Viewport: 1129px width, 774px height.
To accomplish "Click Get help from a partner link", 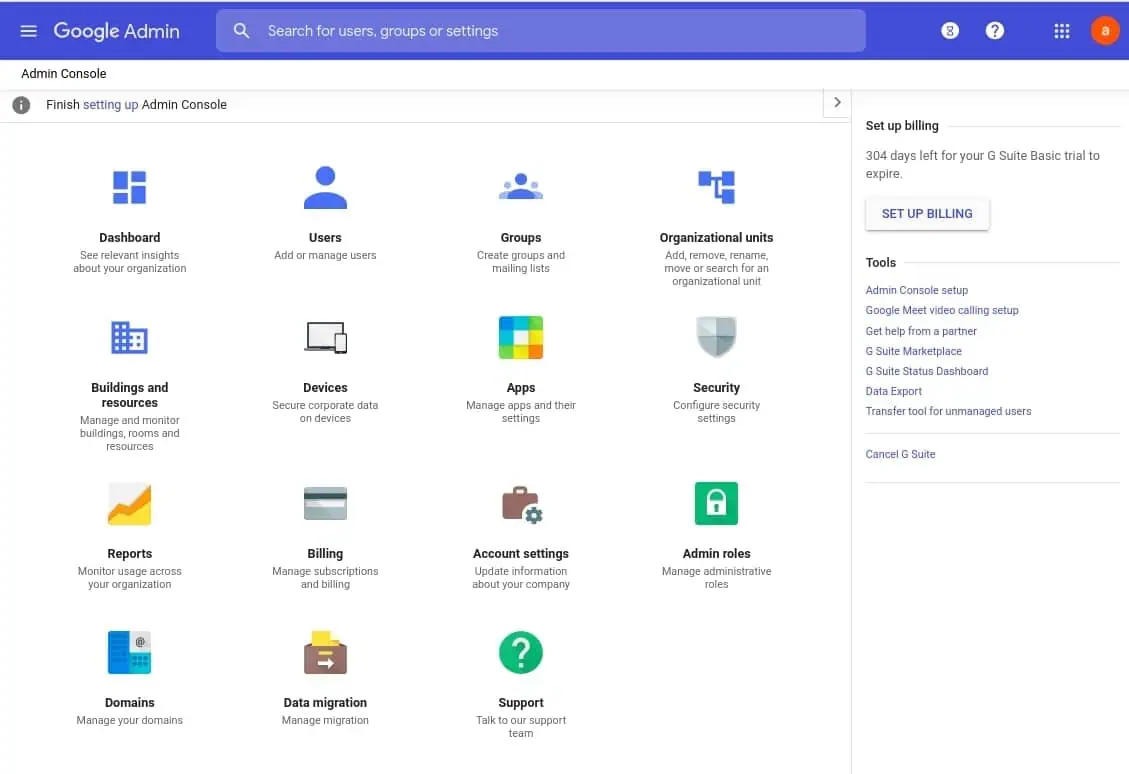I will tap(921, 331).
